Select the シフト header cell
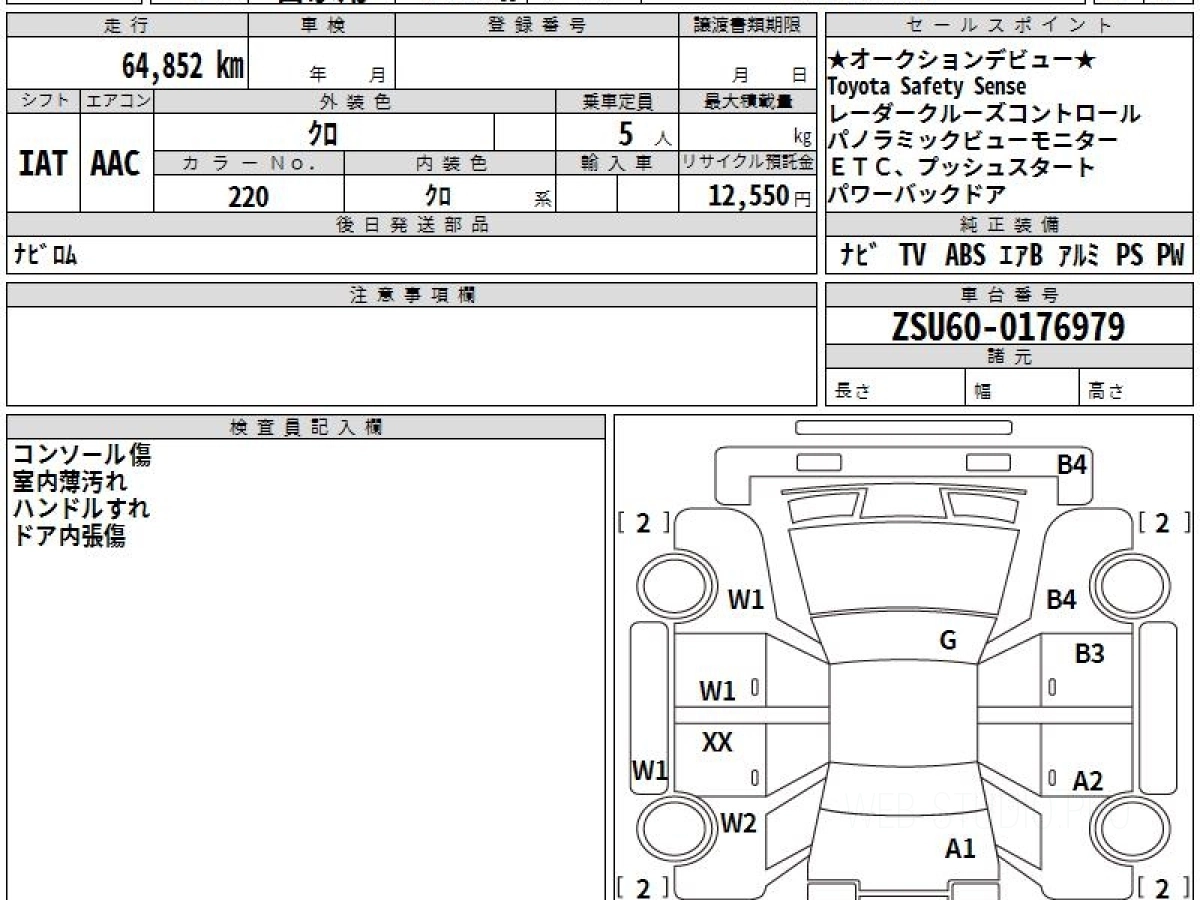 click(43, 101)
